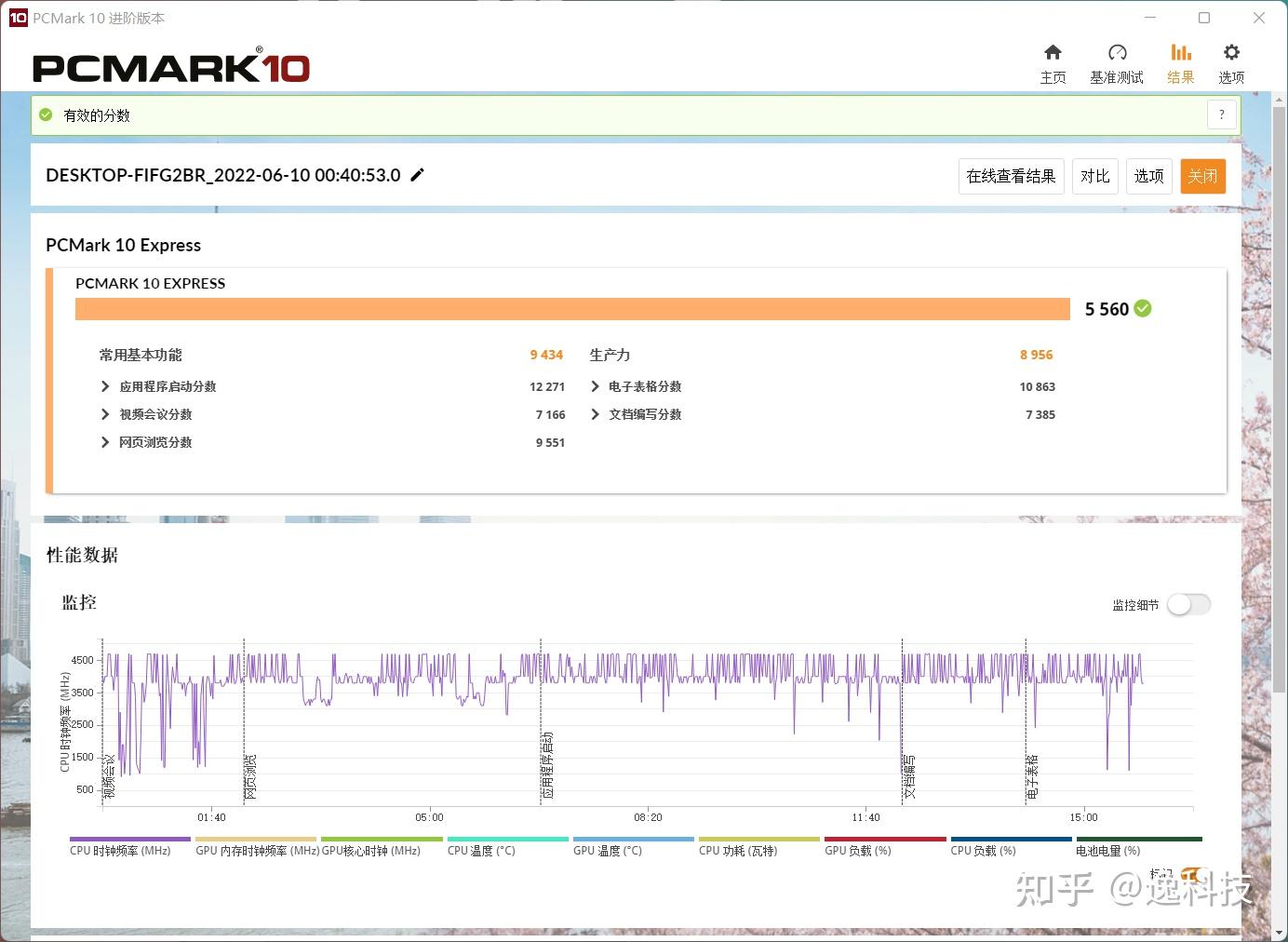
Task: Toggle the GPU 内存时钟频率 (MHz) legend
Action: tap(256, 845)
